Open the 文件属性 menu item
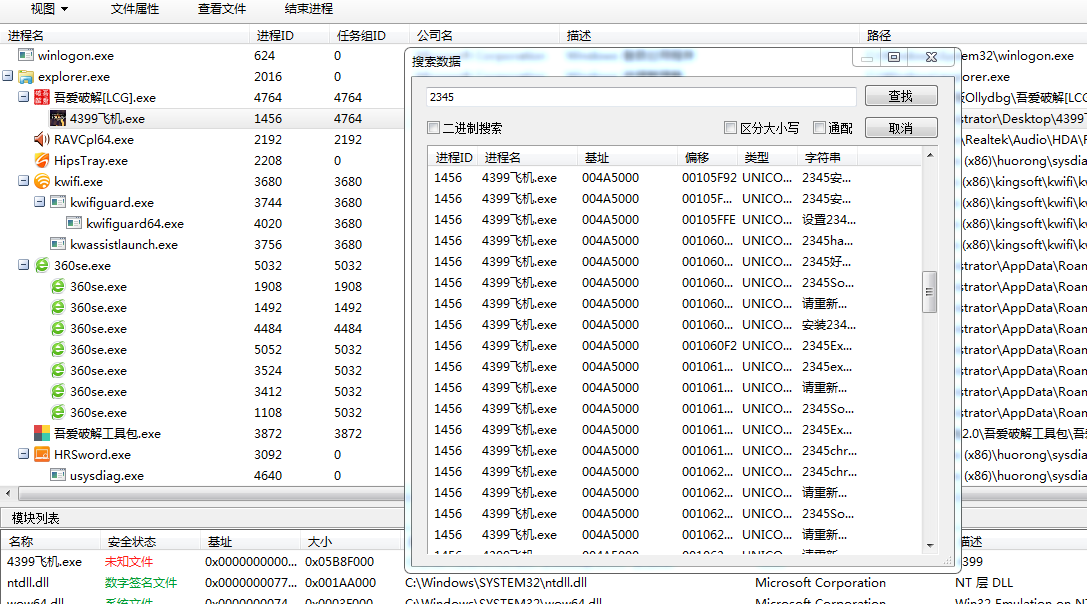 click(x=135, y=9)
